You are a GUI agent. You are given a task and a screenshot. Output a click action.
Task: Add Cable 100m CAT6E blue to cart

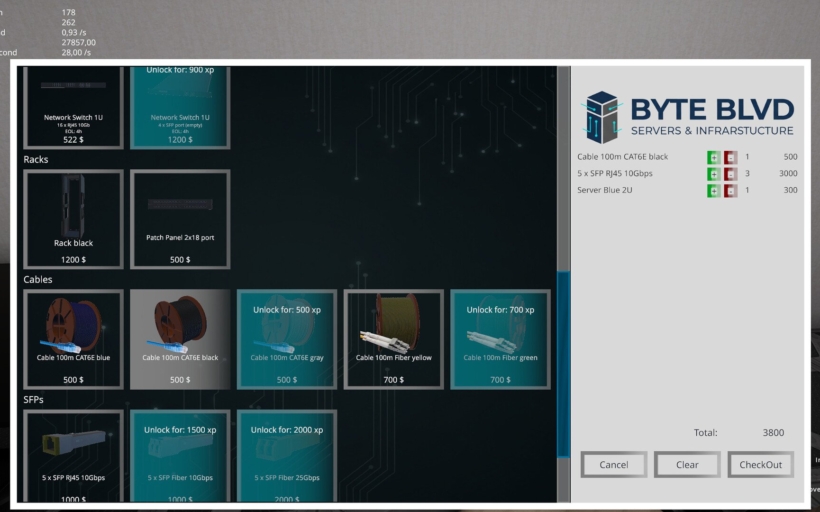[73, 339]
